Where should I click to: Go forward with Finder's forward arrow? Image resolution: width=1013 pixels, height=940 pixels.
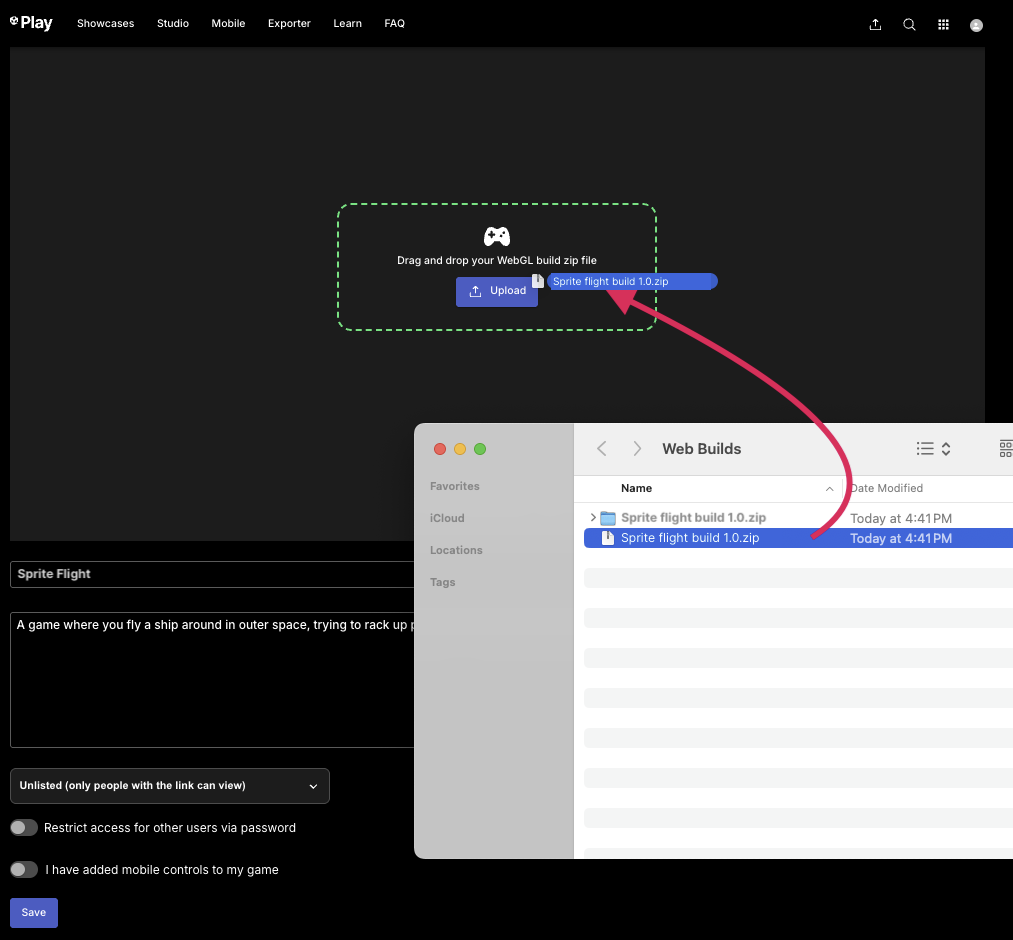coord(637,449)
